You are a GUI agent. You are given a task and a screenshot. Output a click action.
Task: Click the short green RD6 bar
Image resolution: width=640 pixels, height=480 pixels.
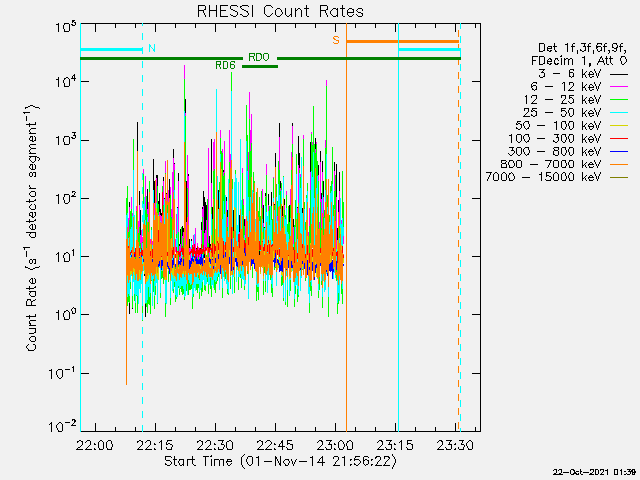pyautogui.click(x=260, y=67)
